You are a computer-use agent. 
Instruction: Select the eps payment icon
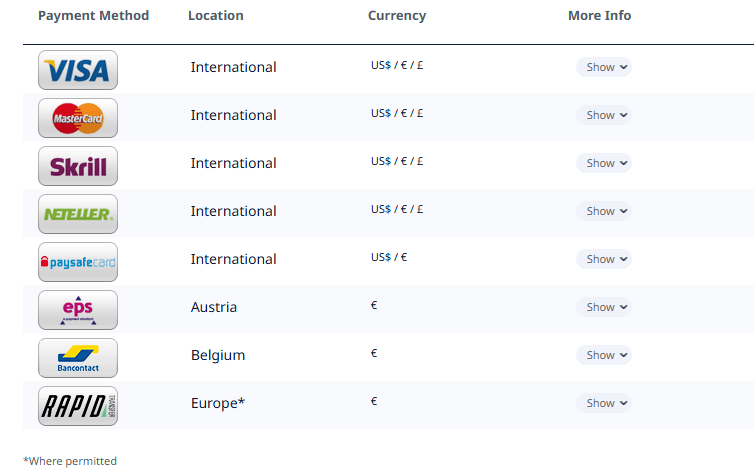click(78, 310)
